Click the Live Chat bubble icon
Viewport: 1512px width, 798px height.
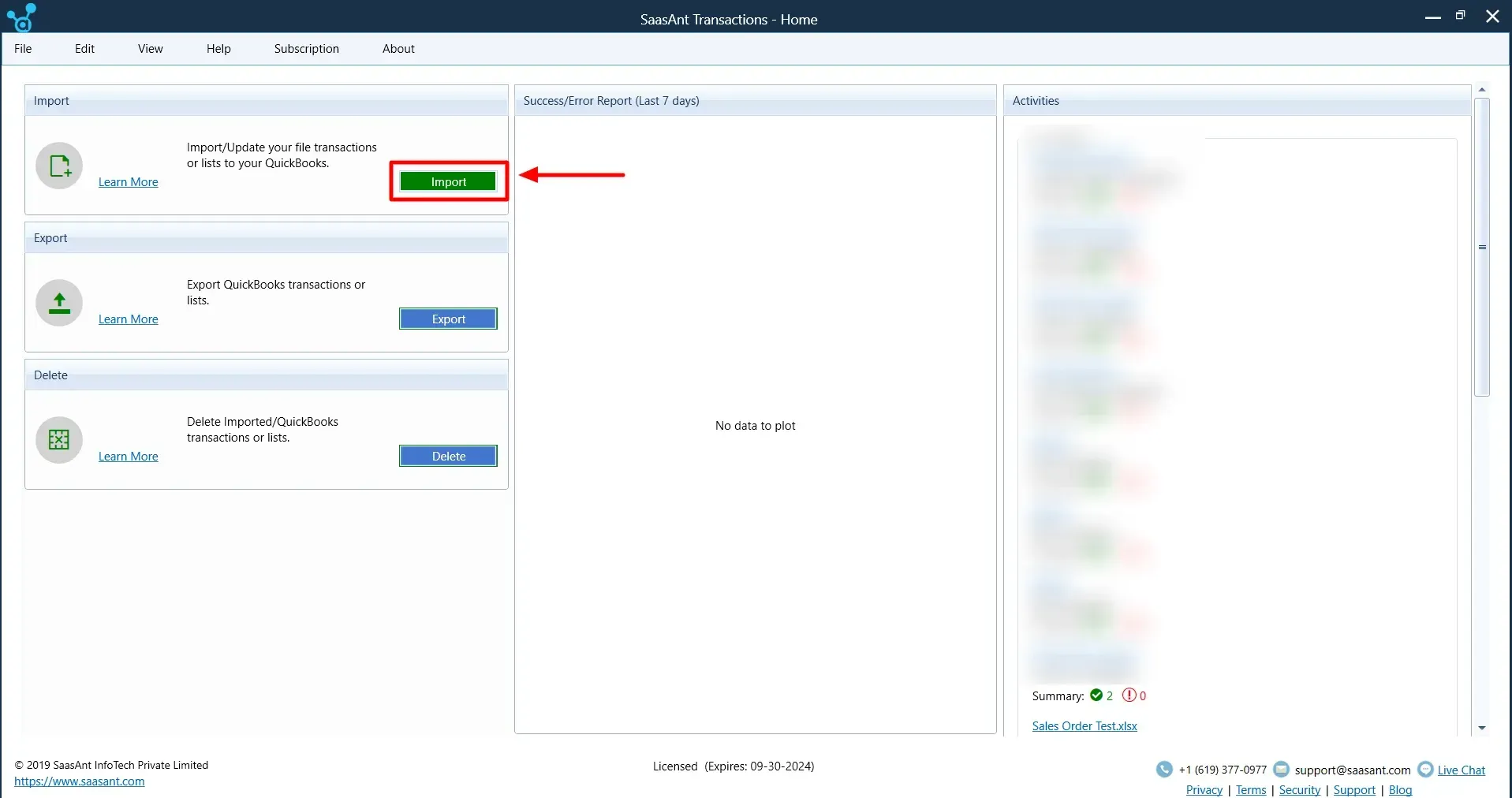1425,770
